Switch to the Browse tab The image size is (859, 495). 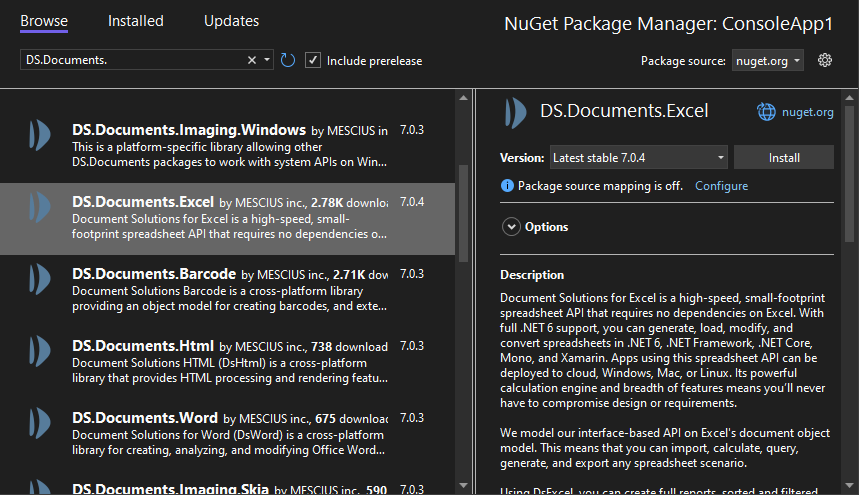point(44,21)
